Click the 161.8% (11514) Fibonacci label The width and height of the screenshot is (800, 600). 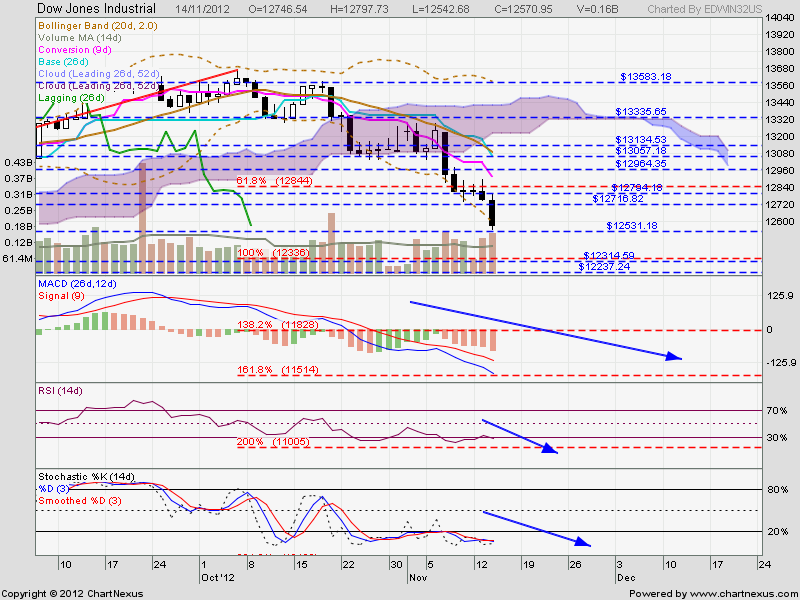coord(278,369)
